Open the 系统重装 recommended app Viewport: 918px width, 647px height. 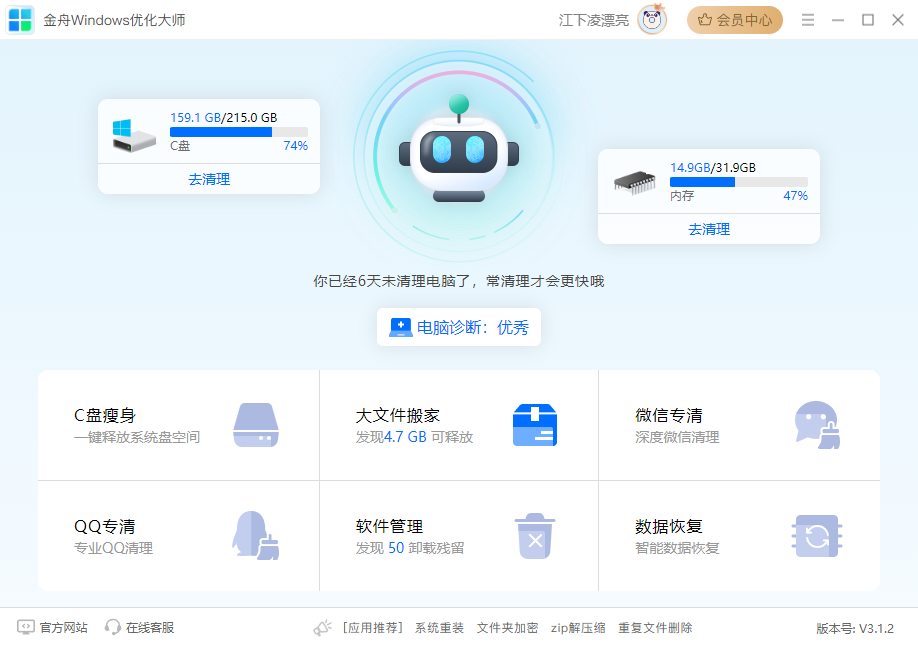[x=439, y=628]
